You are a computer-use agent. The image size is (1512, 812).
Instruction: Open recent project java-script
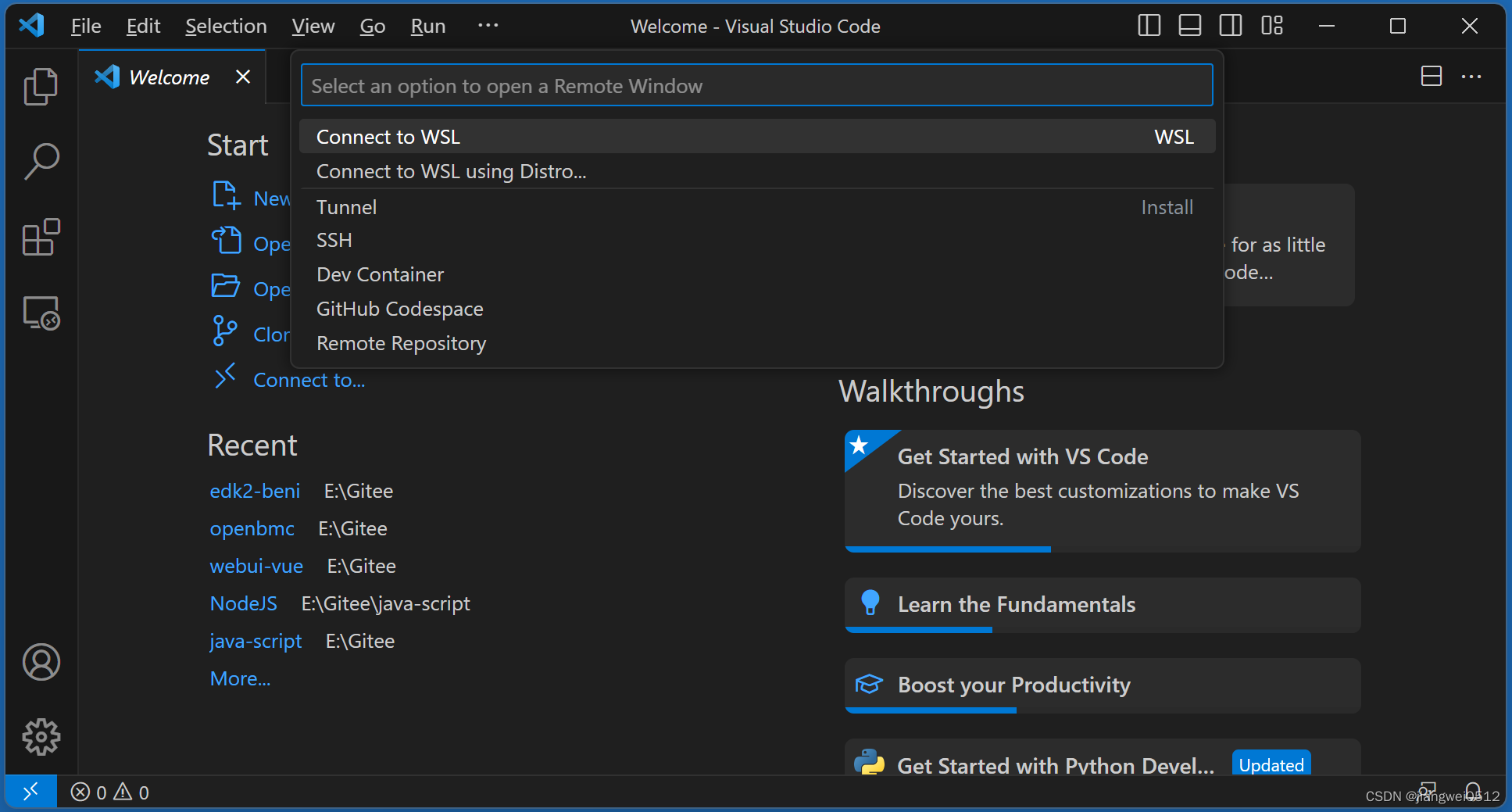coord(256,641)
